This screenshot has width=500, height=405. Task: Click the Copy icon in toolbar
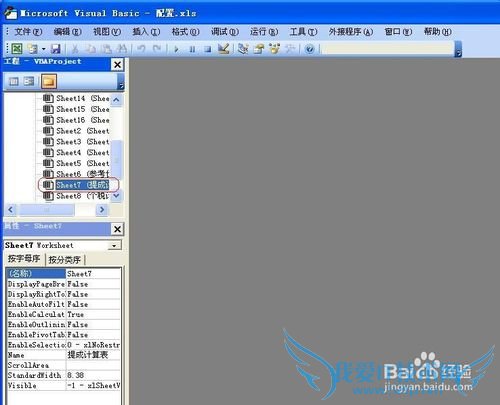tap(91, 49)
